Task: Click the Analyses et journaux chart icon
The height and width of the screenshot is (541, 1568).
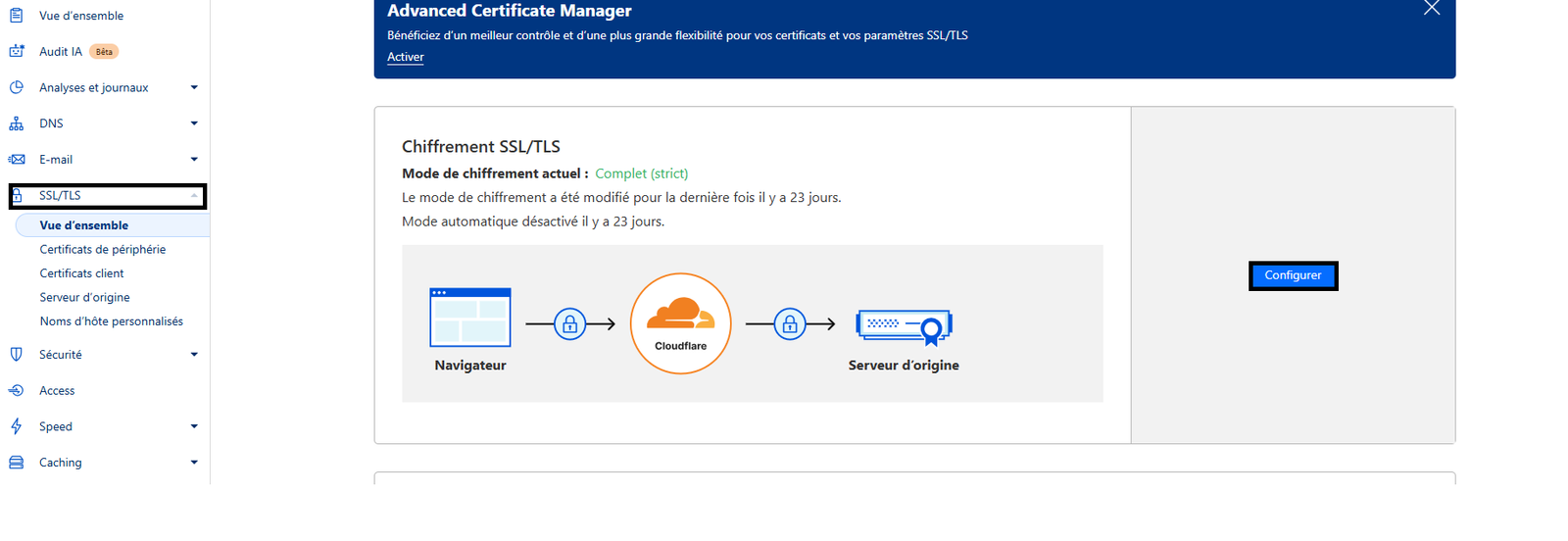Action: coord(17,87)
